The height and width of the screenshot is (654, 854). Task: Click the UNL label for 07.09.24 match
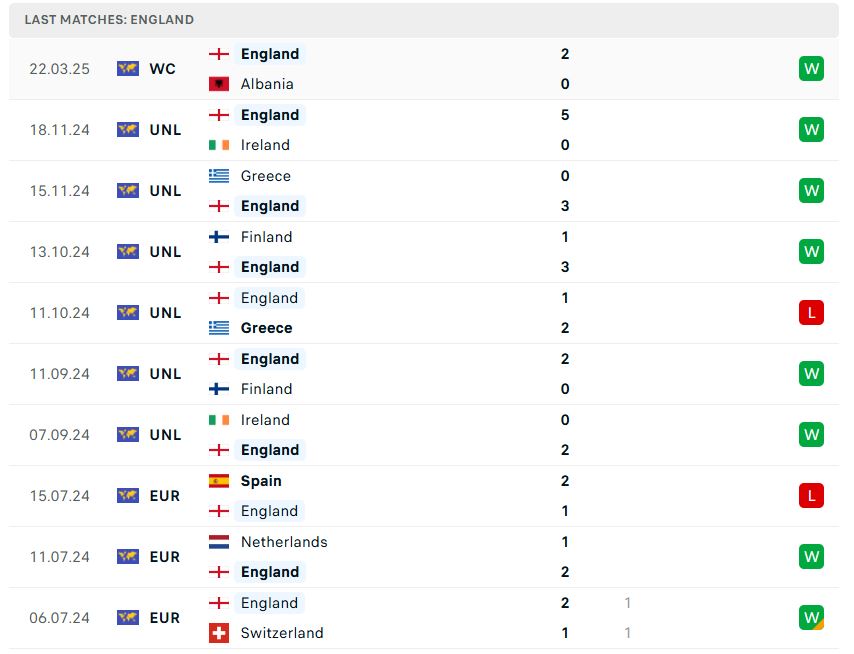[x=165, y=435]
